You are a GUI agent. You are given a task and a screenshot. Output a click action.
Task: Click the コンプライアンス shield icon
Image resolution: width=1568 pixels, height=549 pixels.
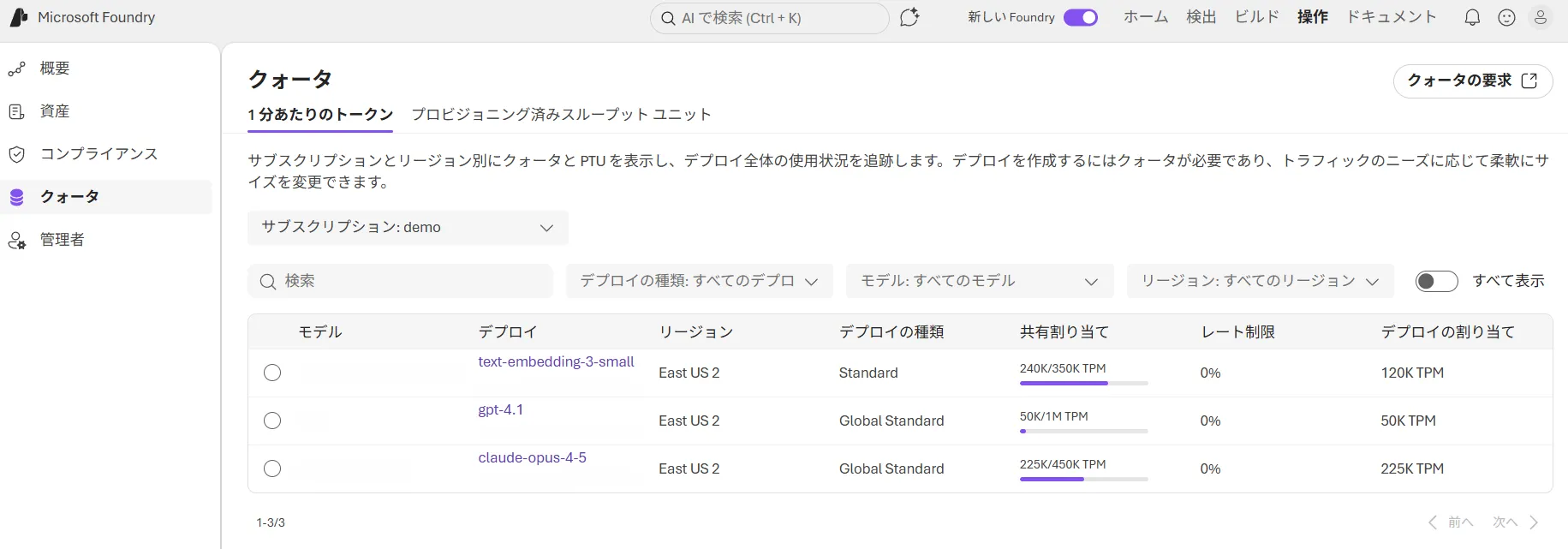pyautogui.click(x=16, y=154)
